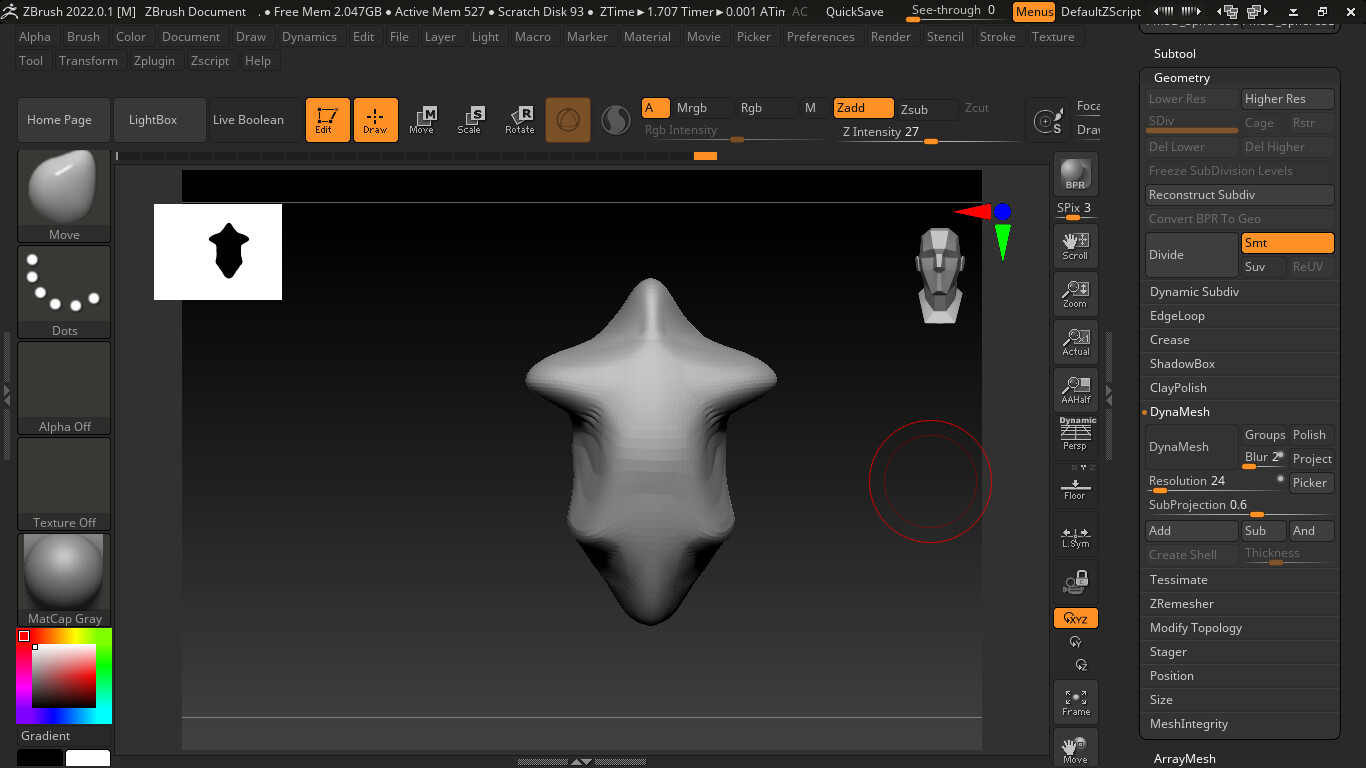Image resolution: width=1366 pixels, height=768 pixels.
Task: Select the Edit mode icon in the top shelf
Action: 327,119
